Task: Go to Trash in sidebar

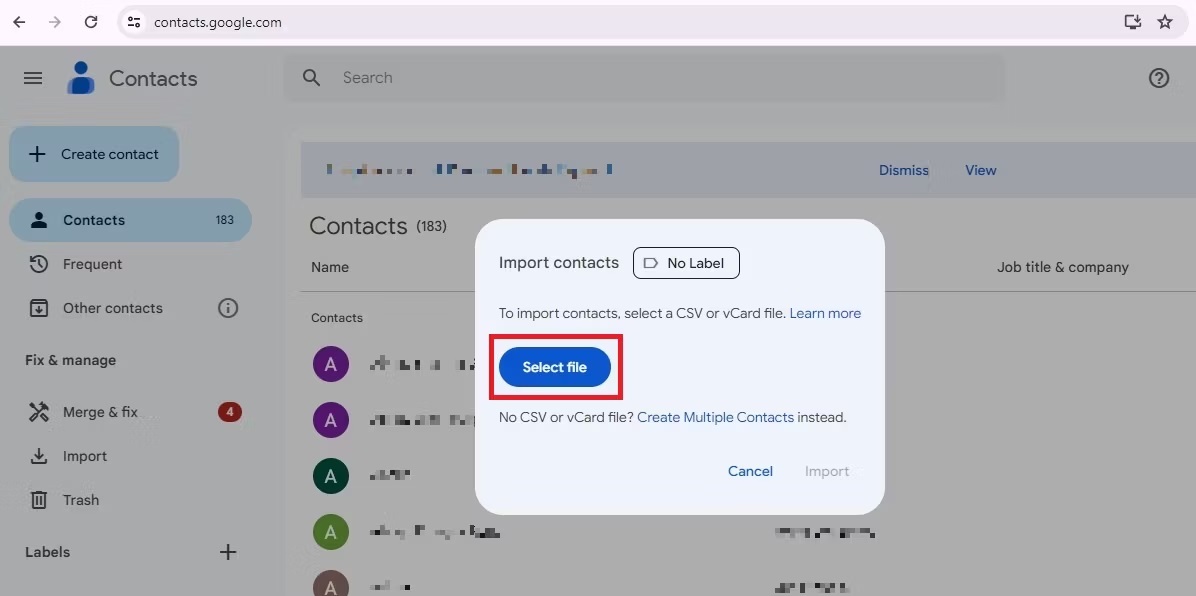Action: [80, 500]
